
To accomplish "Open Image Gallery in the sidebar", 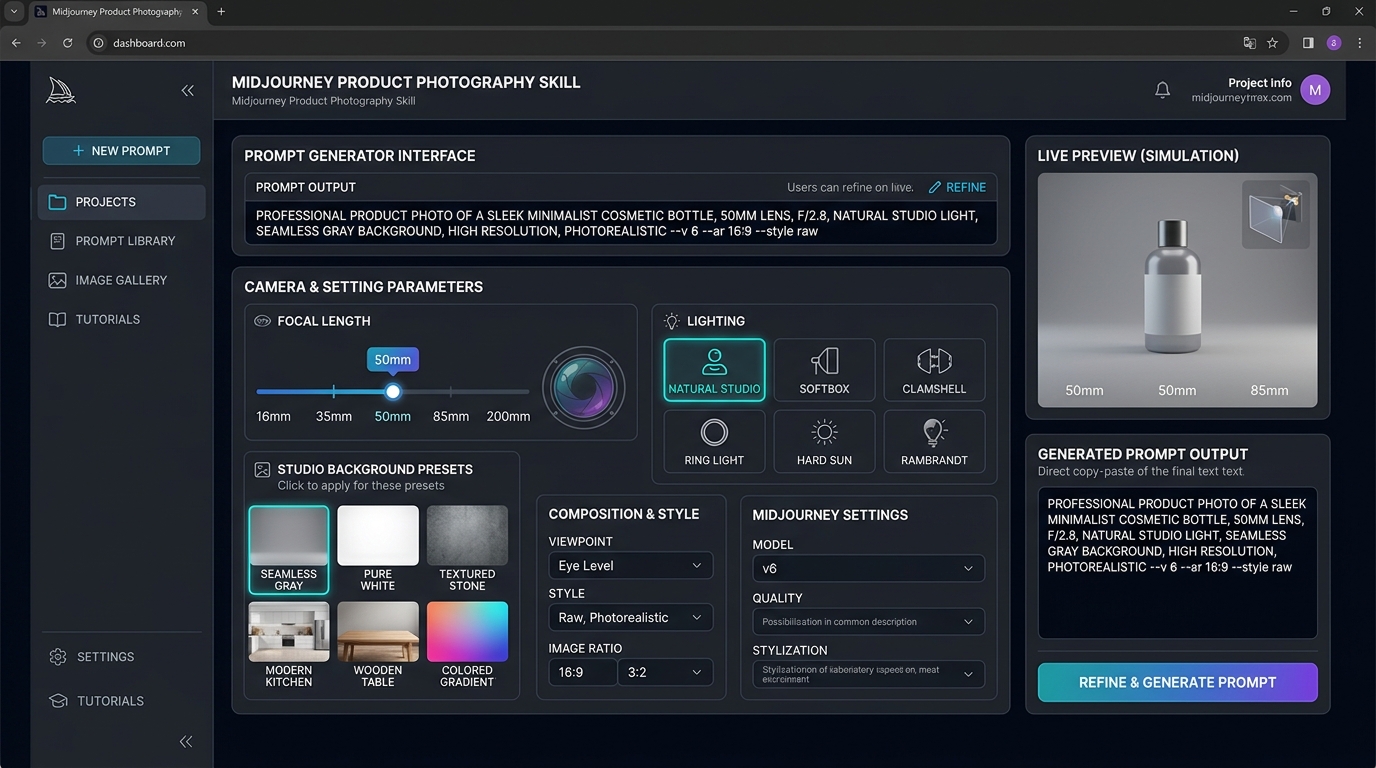I will (122, 280).
